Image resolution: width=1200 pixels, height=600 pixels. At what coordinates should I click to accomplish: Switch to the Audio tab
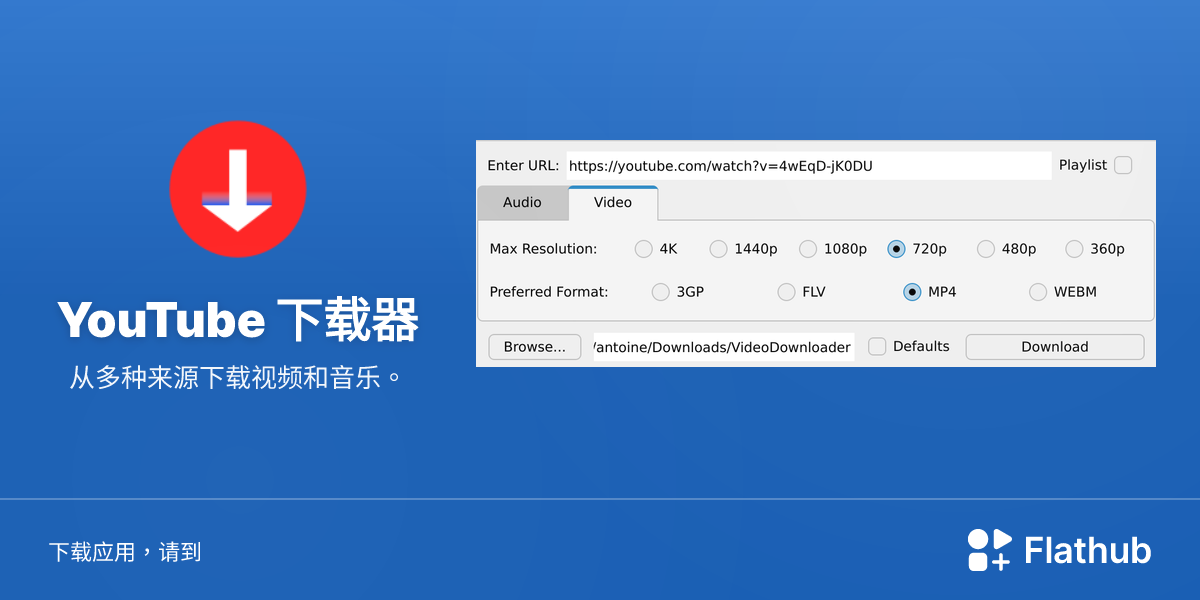point(522,202)
